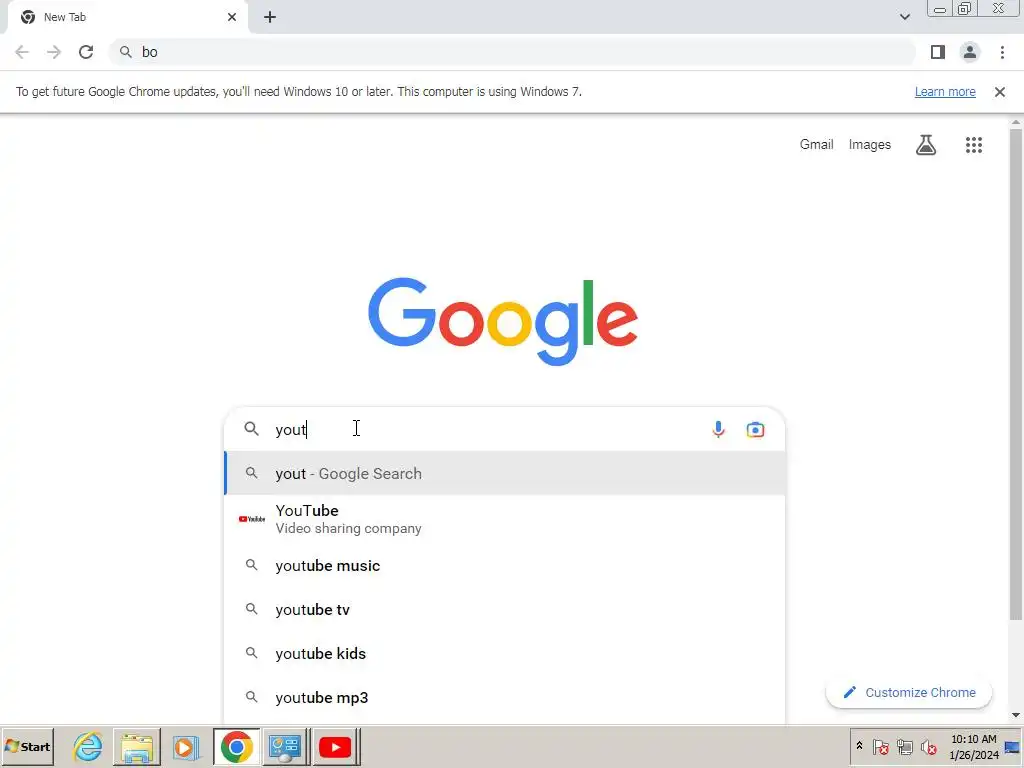Viewport: 1024px width, 768px height.
Task: Open the Gmail link
Action: click(816, 144)
